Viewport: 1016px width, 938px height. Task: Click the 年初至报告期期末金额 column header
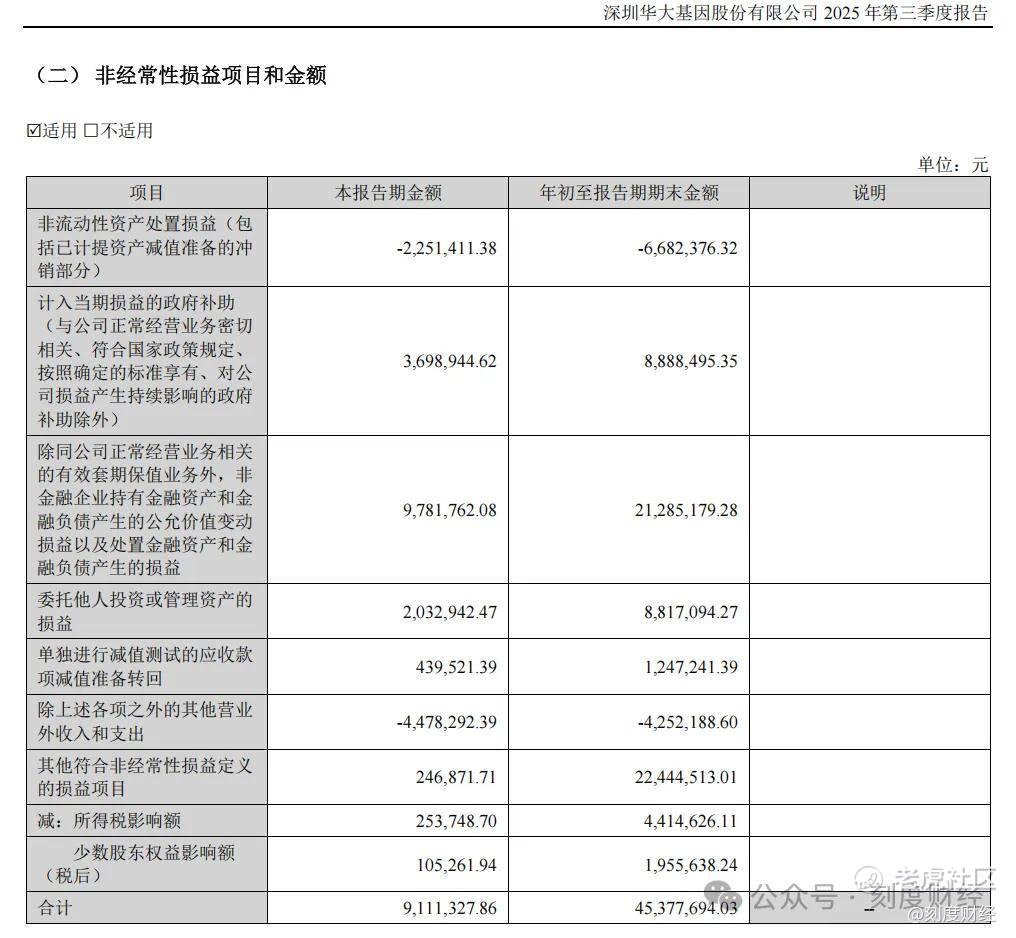pyautogui.click(x=629, y=192)
